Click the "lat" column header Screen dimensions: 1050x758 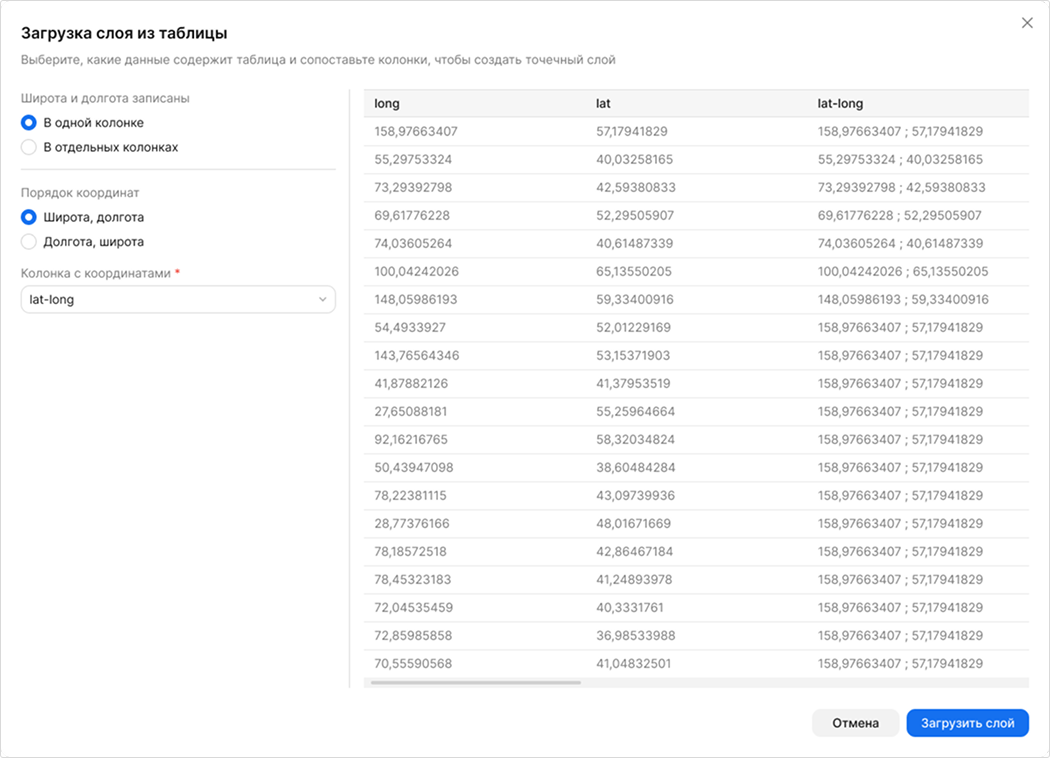[x=603, y=104]
